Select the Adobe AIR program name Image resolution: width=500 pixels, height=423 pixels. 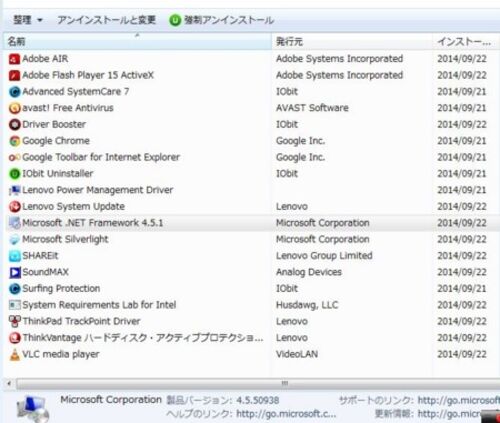coord(45,59)
